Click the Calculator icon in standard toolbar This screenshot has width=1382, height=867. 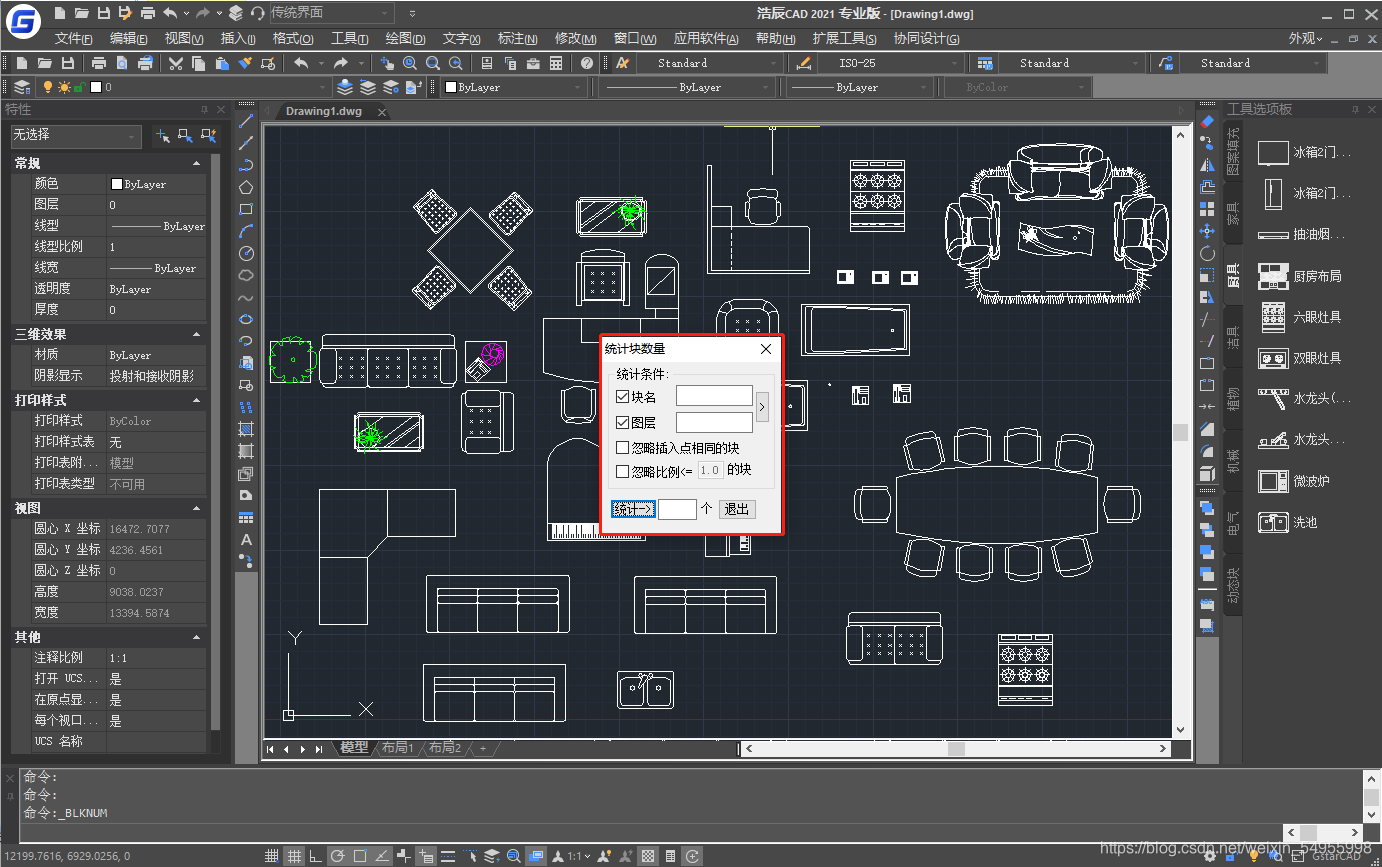pyautogui.click(x=556, y=63)
